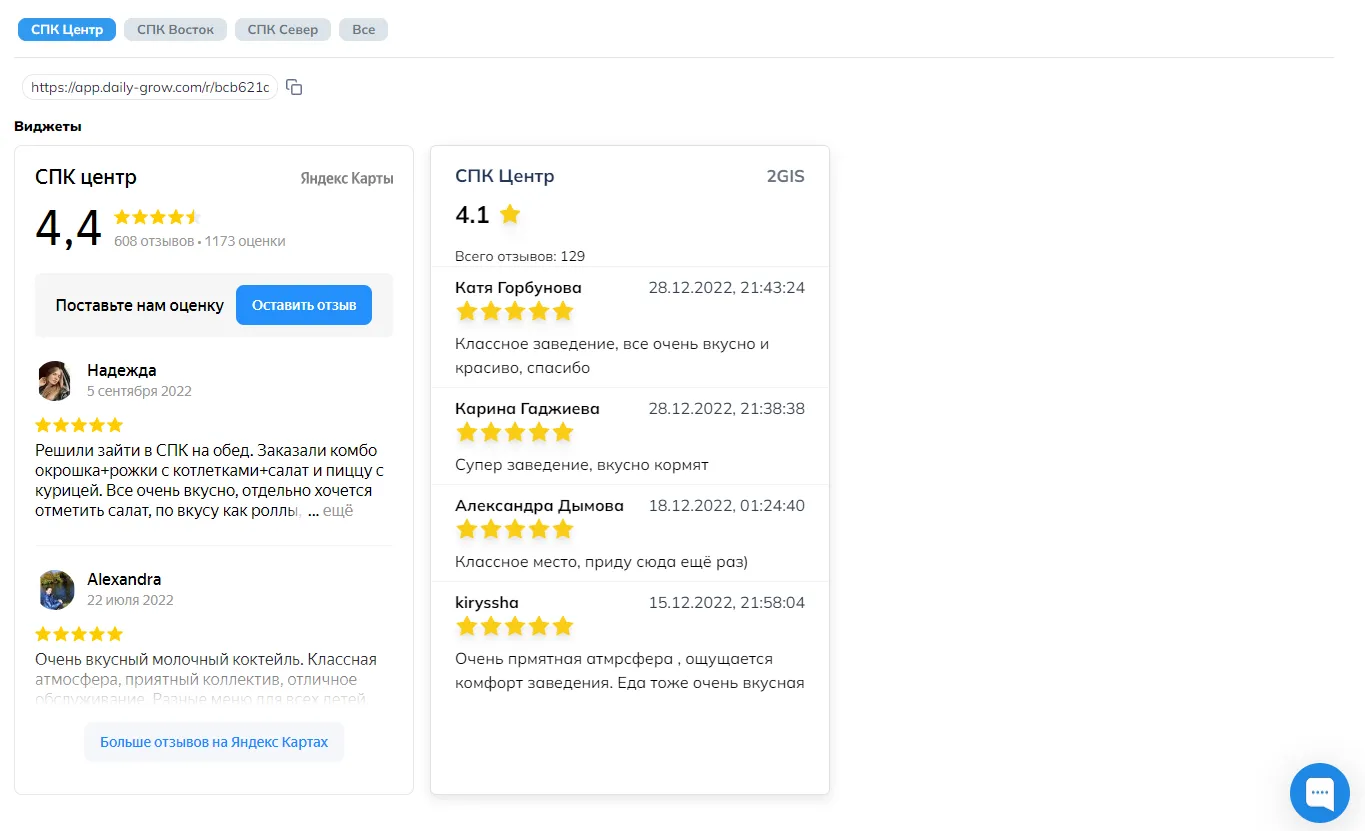1365x831 pixels.
Task: Expand Надежда's review with ещё
Action: (x=337, y=511)
